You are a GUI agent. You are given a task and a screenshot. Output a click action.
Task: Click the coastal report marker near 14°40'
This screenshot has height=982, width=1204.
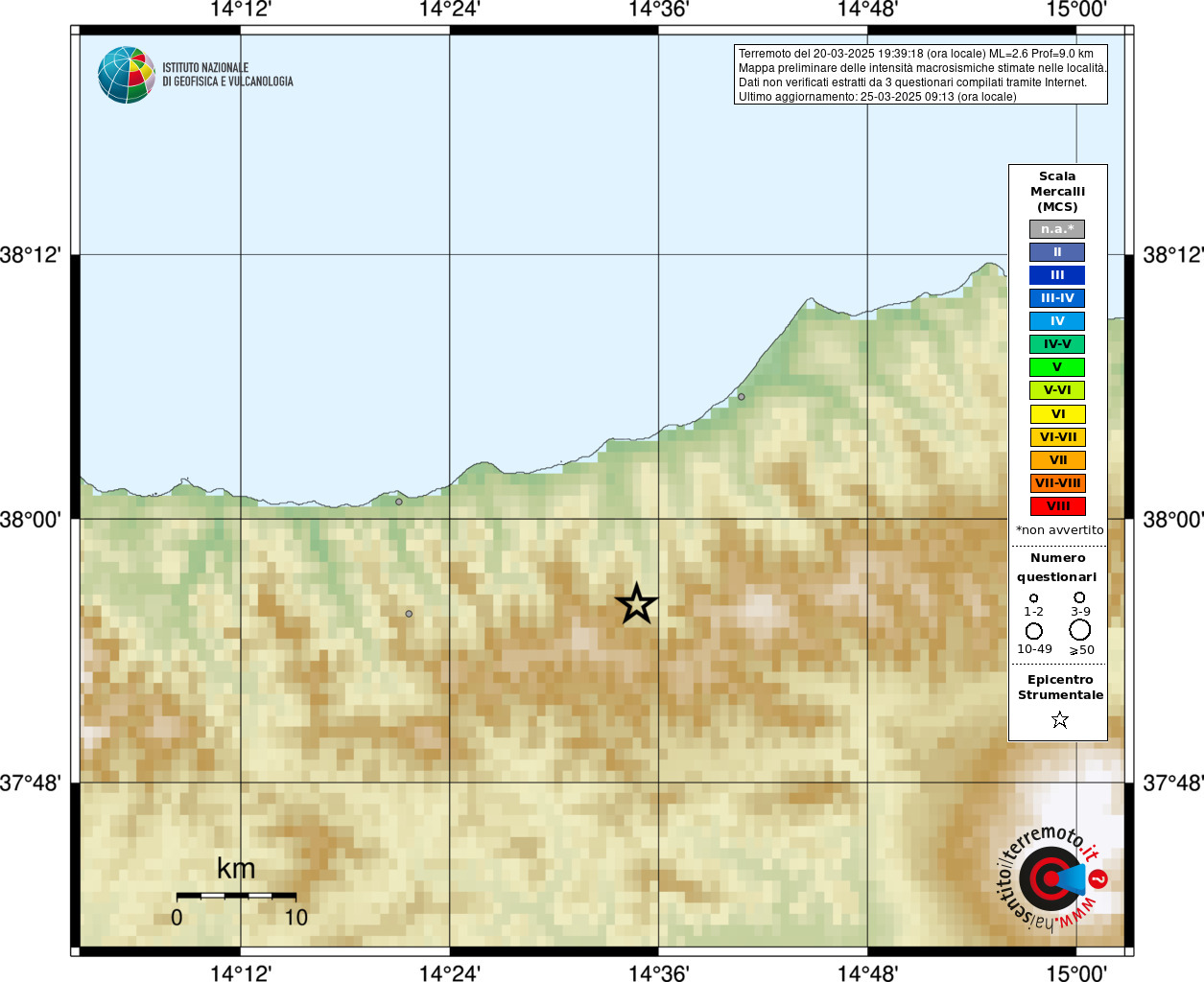point(741,396)
